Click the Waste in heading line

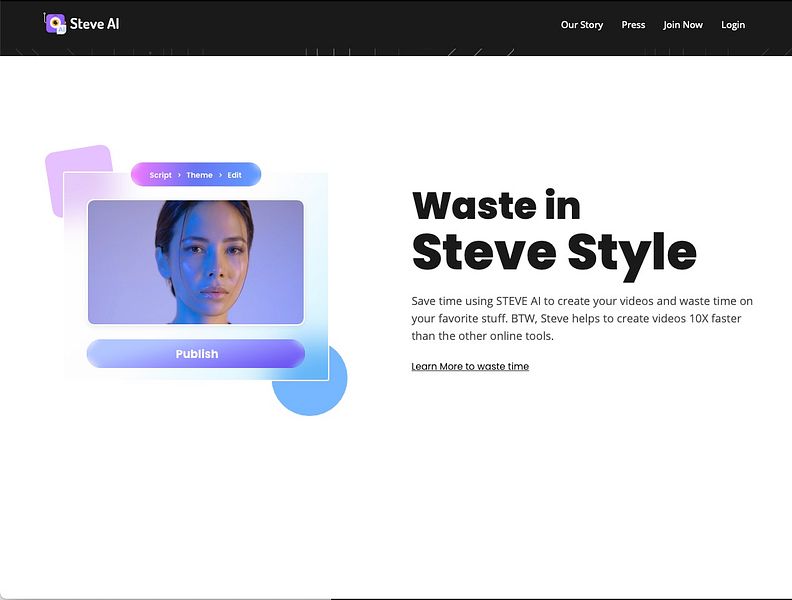point(497,206)
